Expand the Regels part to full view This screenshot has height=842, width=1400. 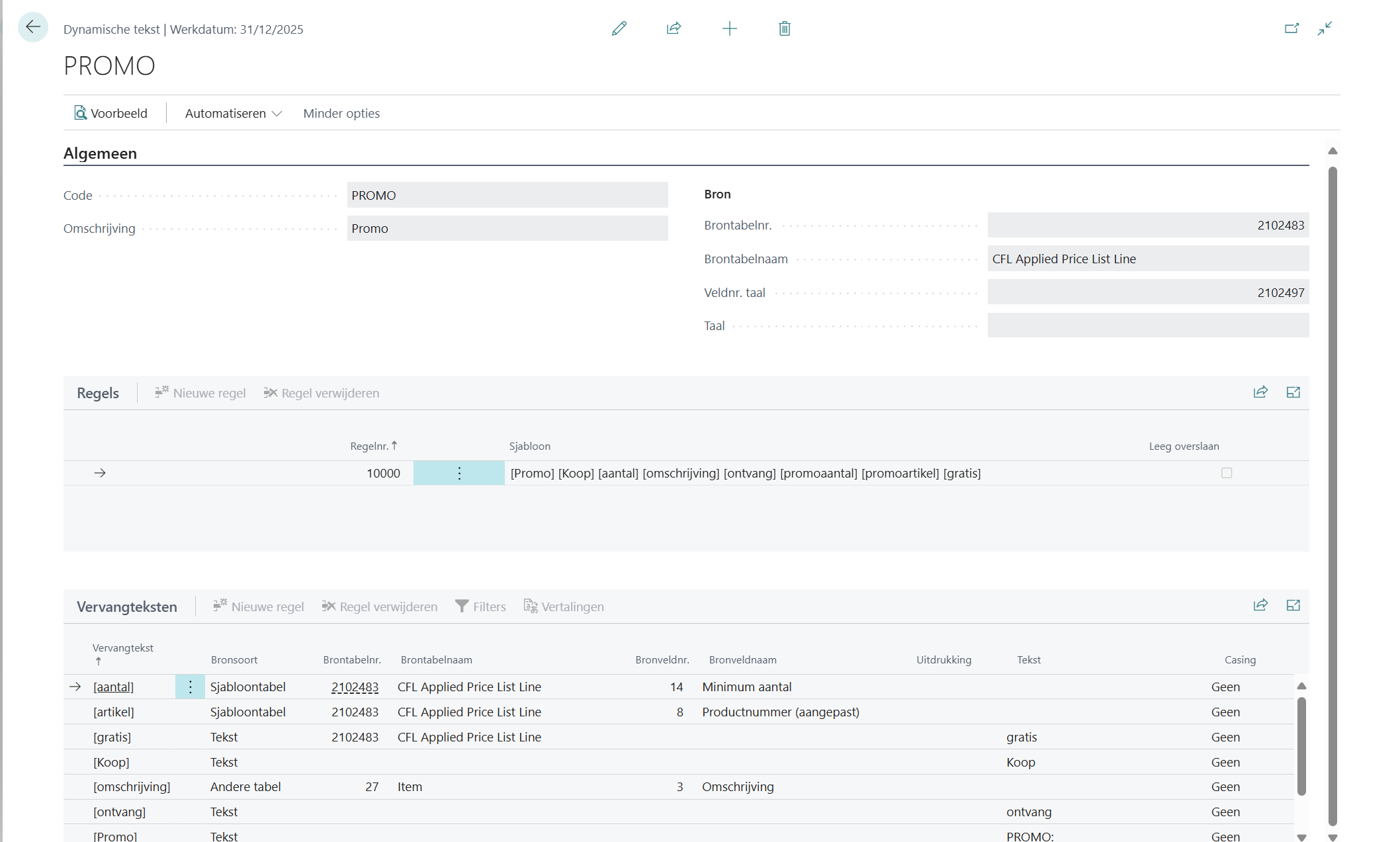tap(1293, 393)
